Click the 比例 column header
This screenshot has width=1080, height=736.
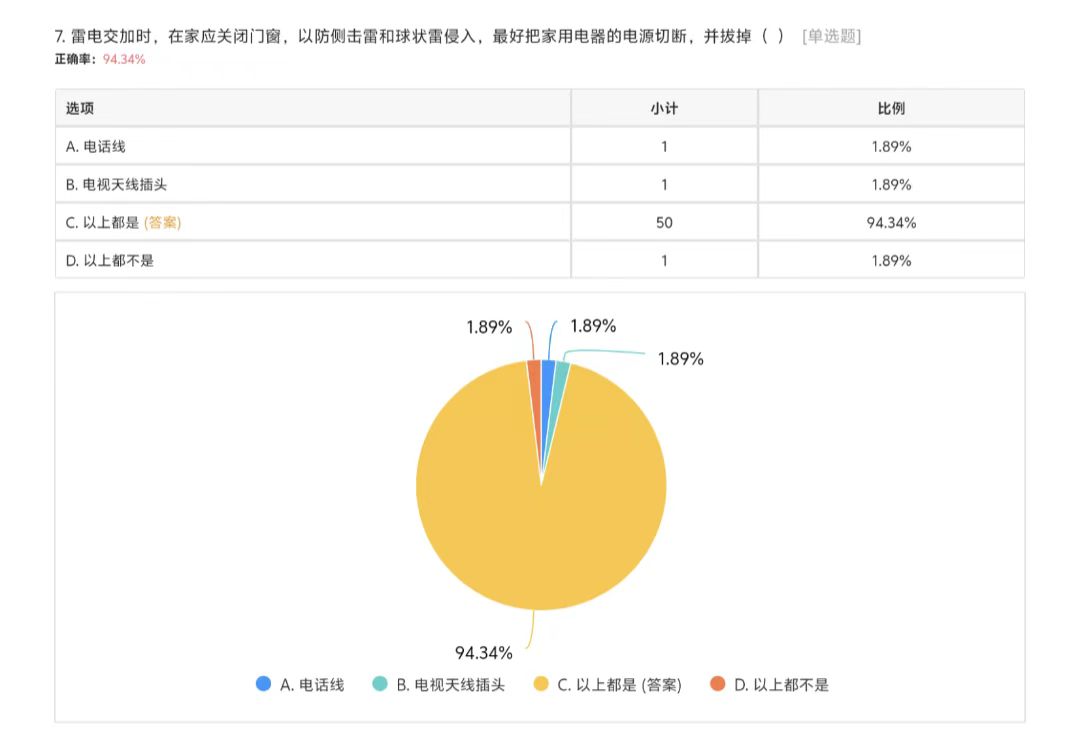pyautogui.click(x=891, y=108)
